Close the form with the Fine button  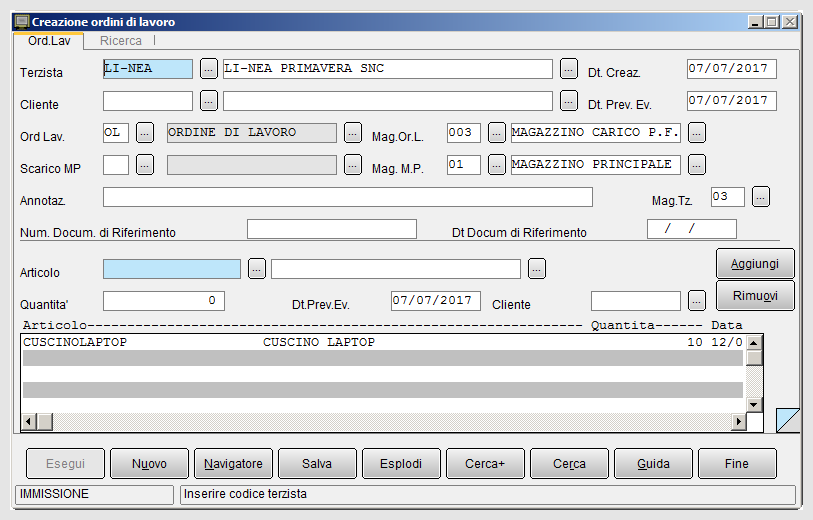[737, 463]
